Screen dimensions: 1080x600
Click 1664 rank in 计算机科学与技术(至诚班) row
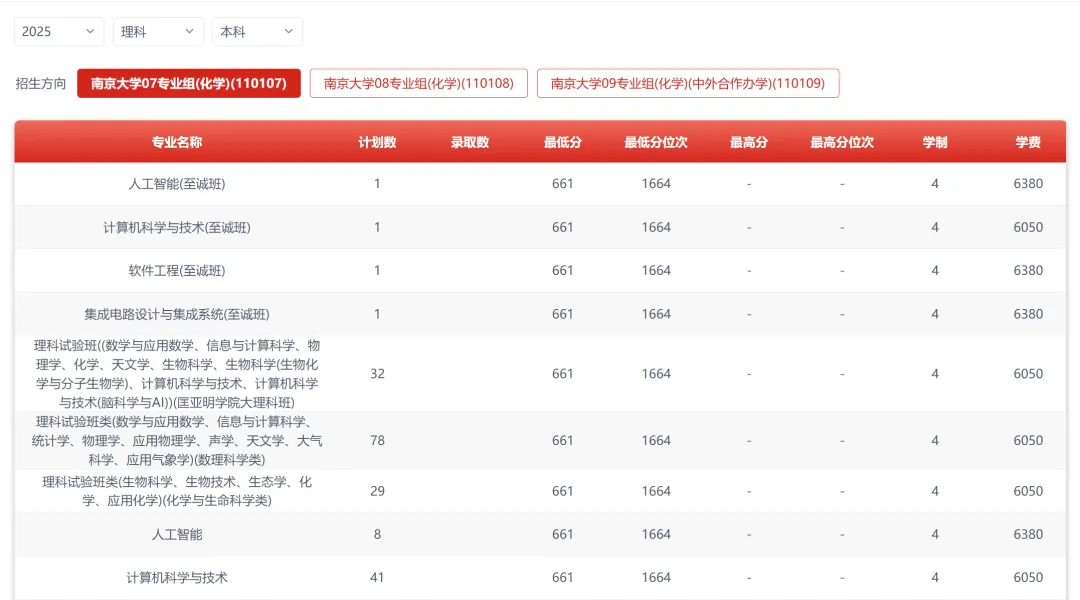point(656,227)
